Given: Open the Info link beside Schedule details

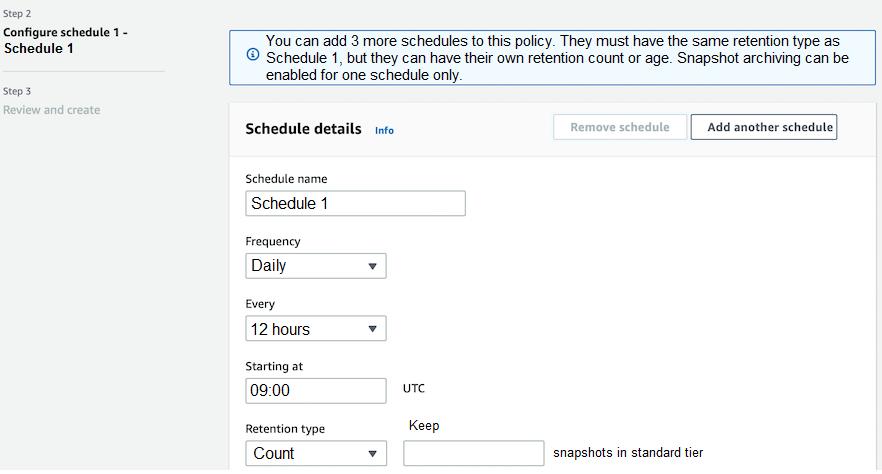Looking at the screenshot, I should click(384, 130).
